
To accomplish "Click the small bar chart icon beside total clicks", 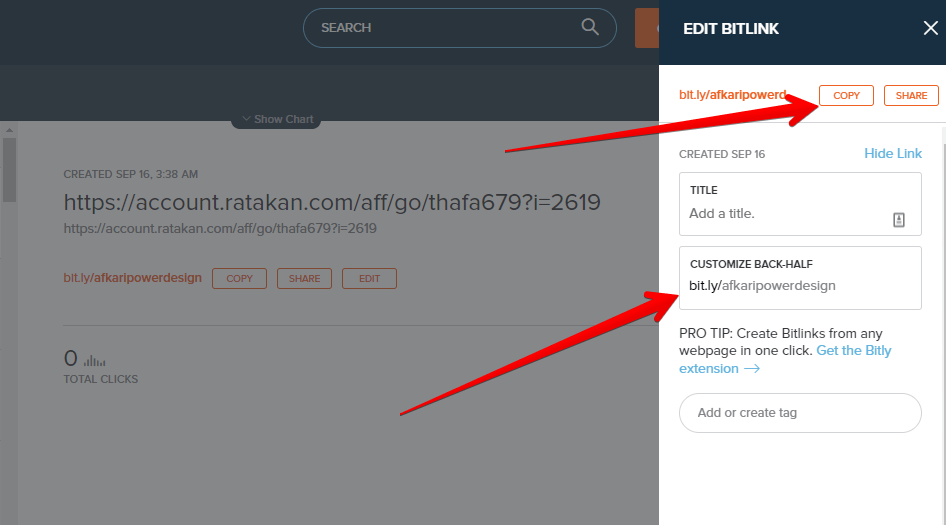I will pyautogui.click(x=95, y=360).
